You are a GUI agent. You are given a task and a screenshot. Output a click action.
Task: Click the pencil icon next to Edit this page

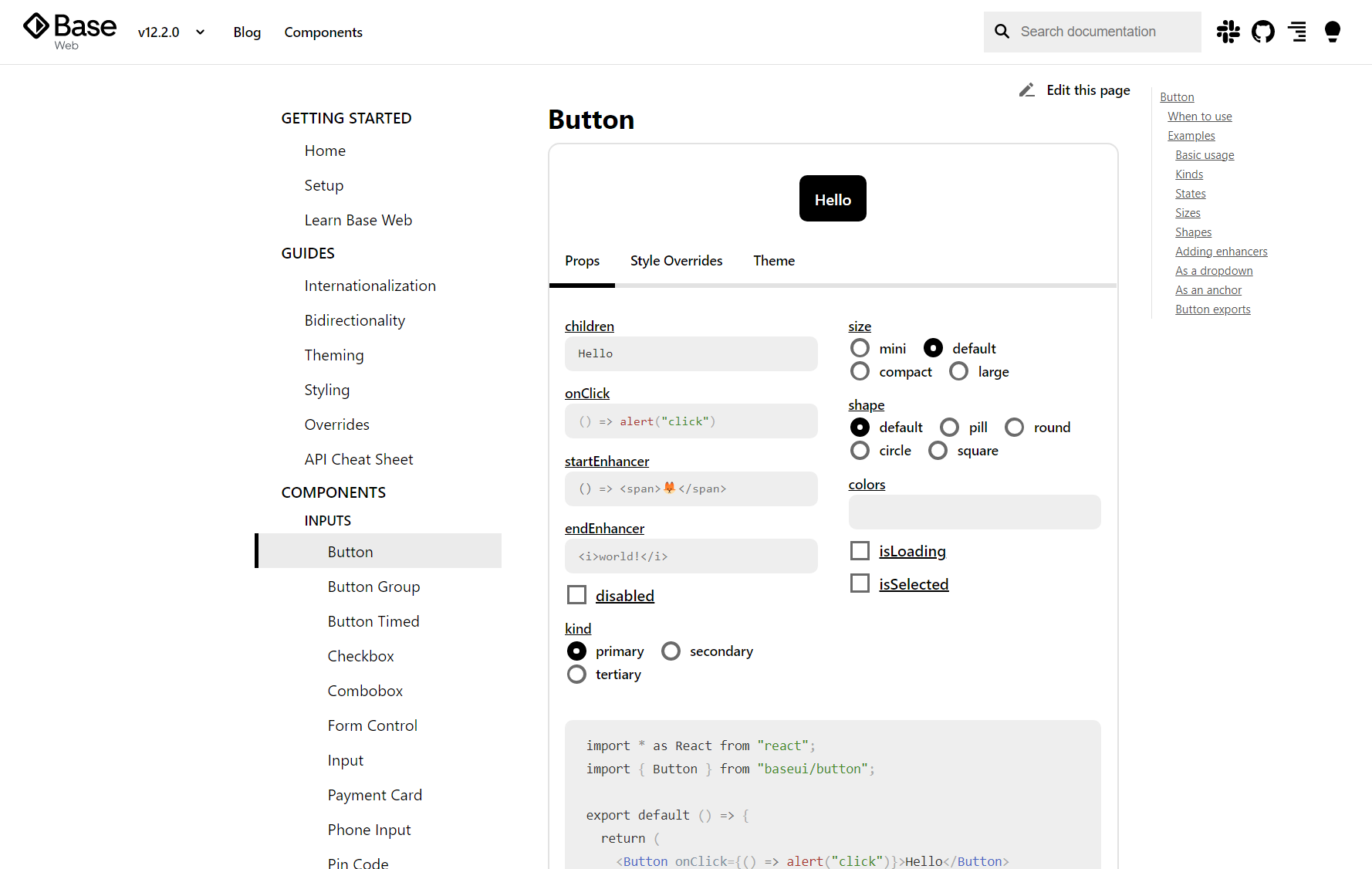pyautogui.click(x=1026, y=90)
